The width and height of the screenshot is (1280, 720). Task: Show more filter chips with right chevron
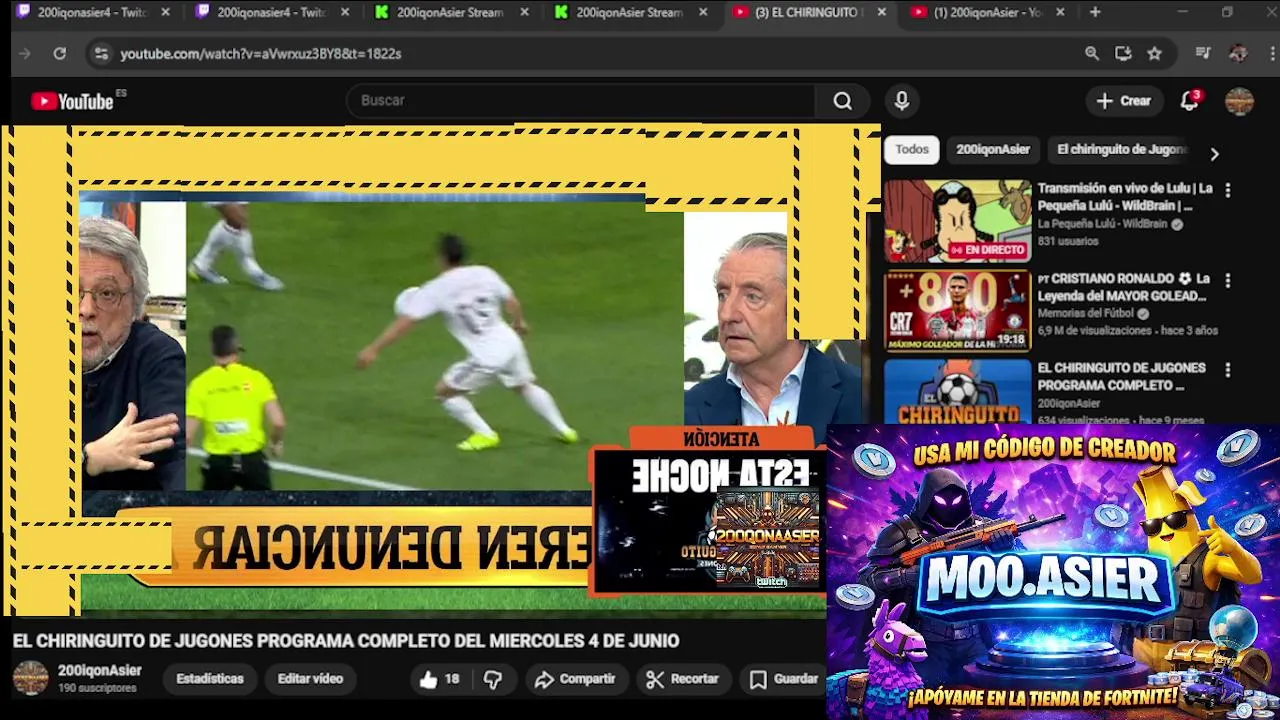coord(1214,154)
